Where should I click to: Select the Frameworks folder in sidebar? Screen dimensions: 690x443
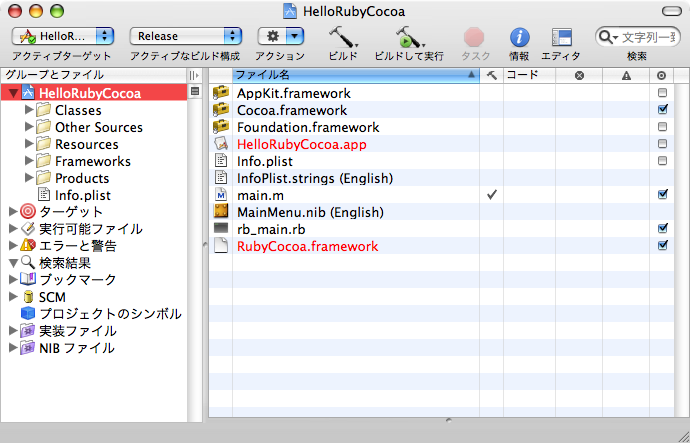(x=93, y=161)
